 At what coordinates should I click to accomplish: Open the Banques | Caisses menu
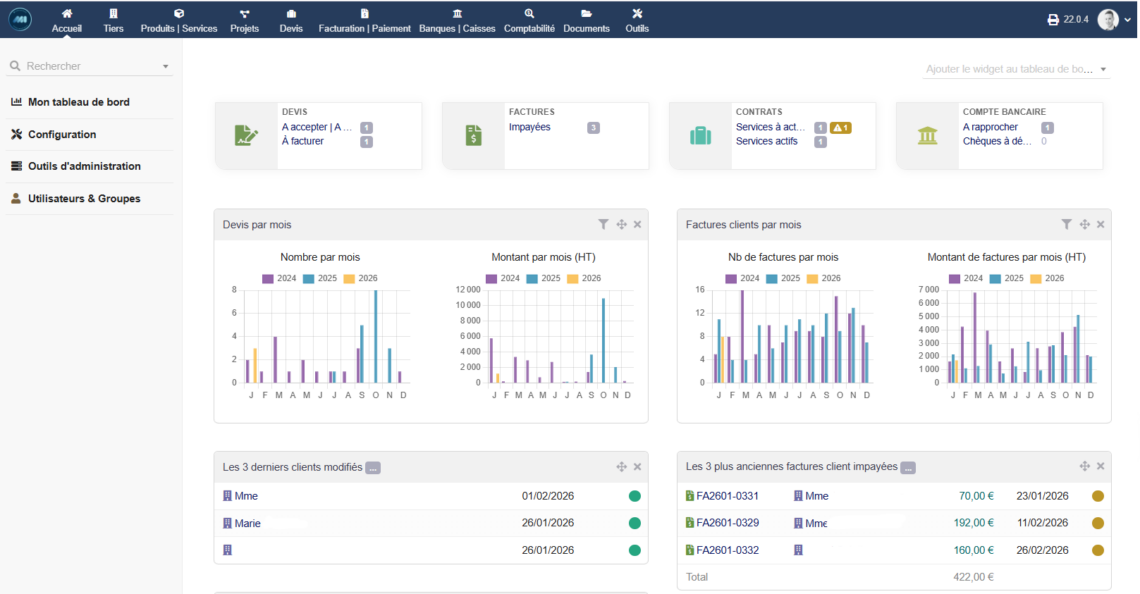point(457,20)
